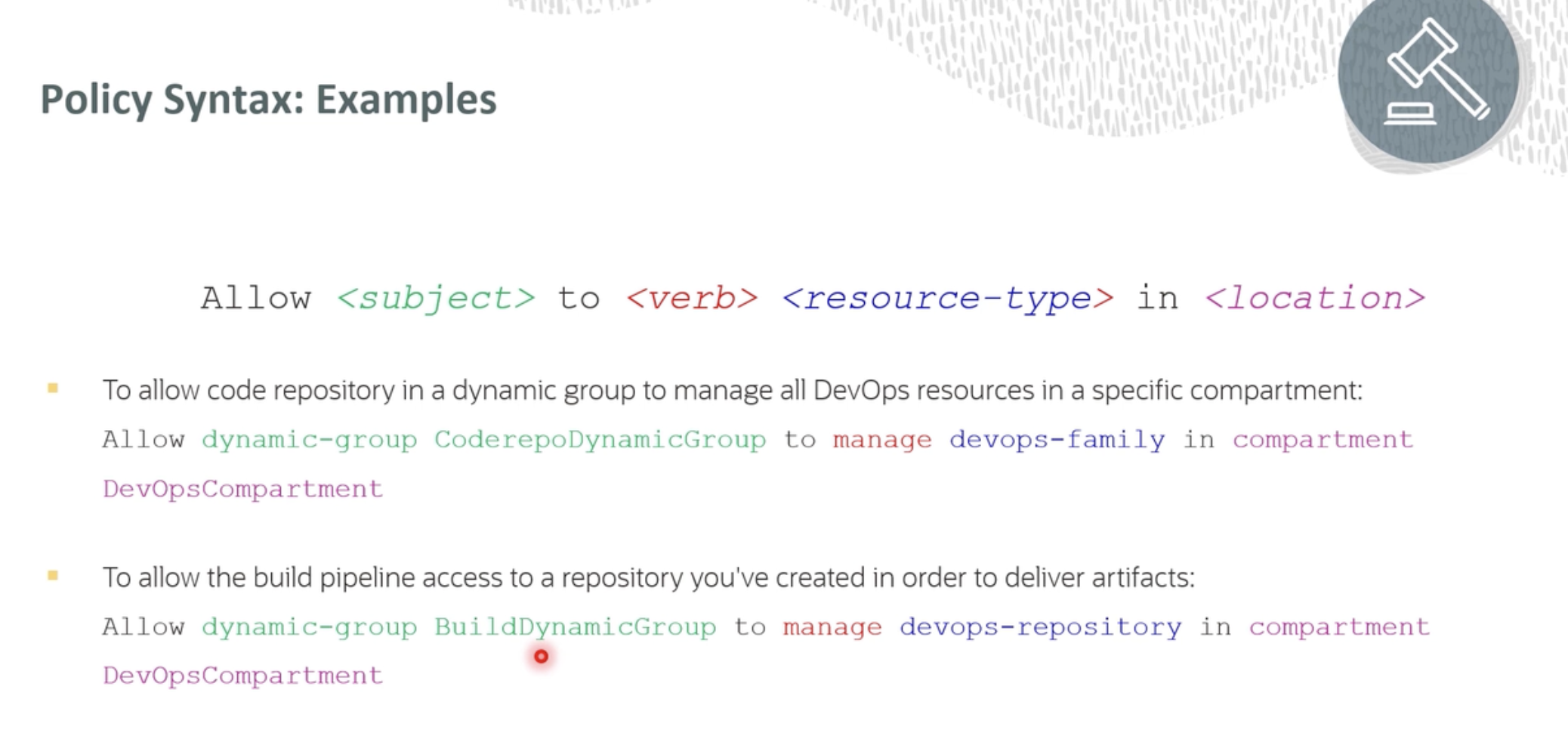Click DevOpsCompartment under the first example
1568x733 pixels.
(242, 489)
